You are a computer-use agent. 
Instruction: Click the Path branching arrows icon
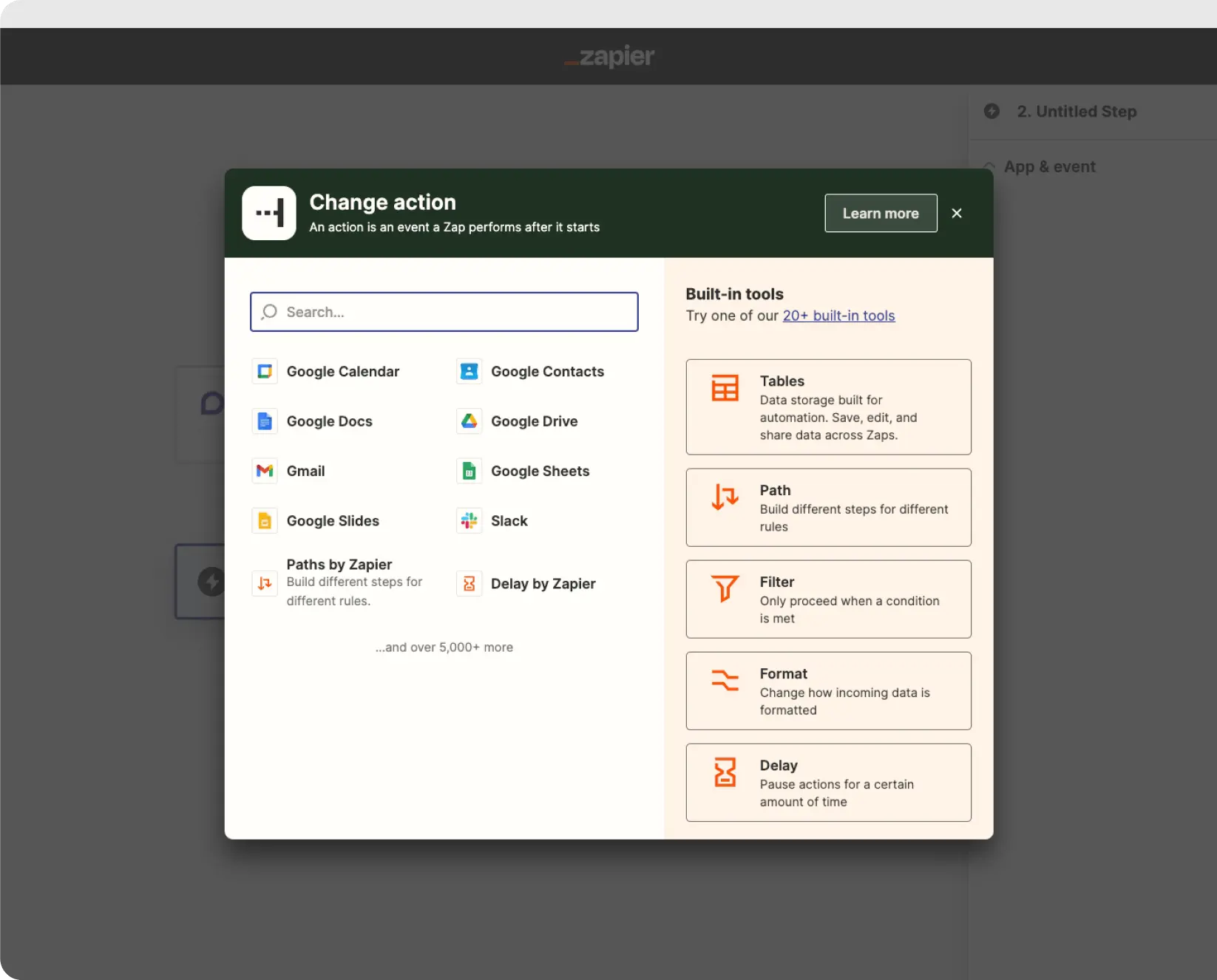(x=725, y=497)
